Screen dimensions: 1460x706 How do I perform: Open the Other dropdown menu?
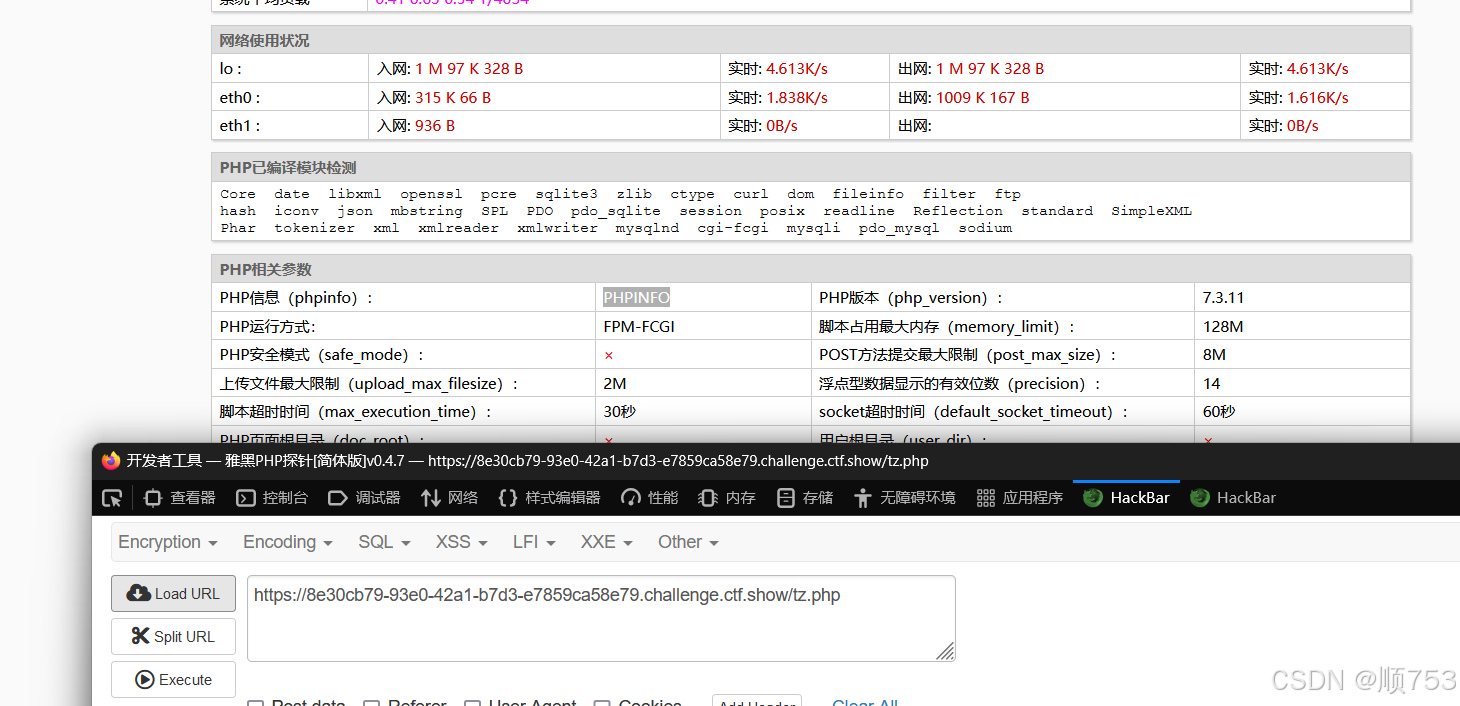tap(689, 542)
